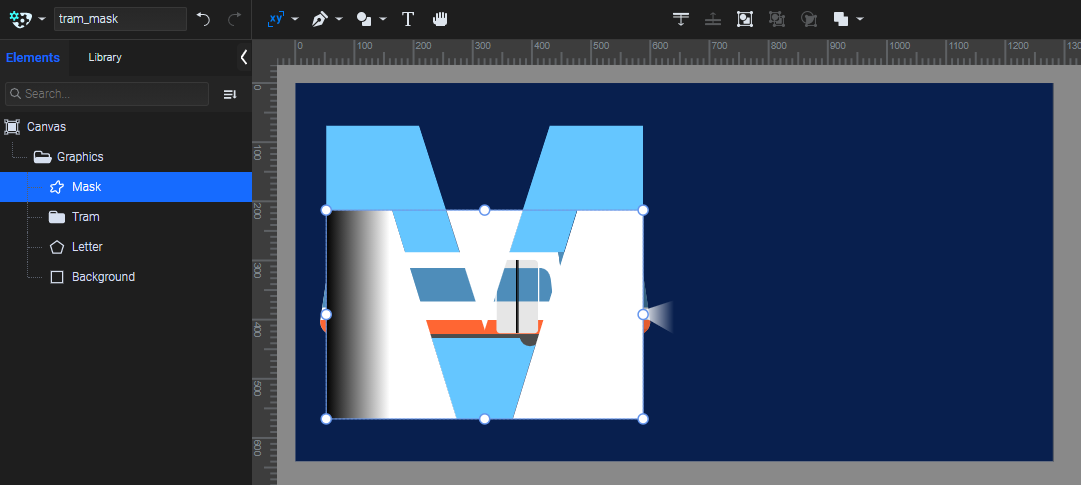Expand the Tram folder icon

pos(57,217)
